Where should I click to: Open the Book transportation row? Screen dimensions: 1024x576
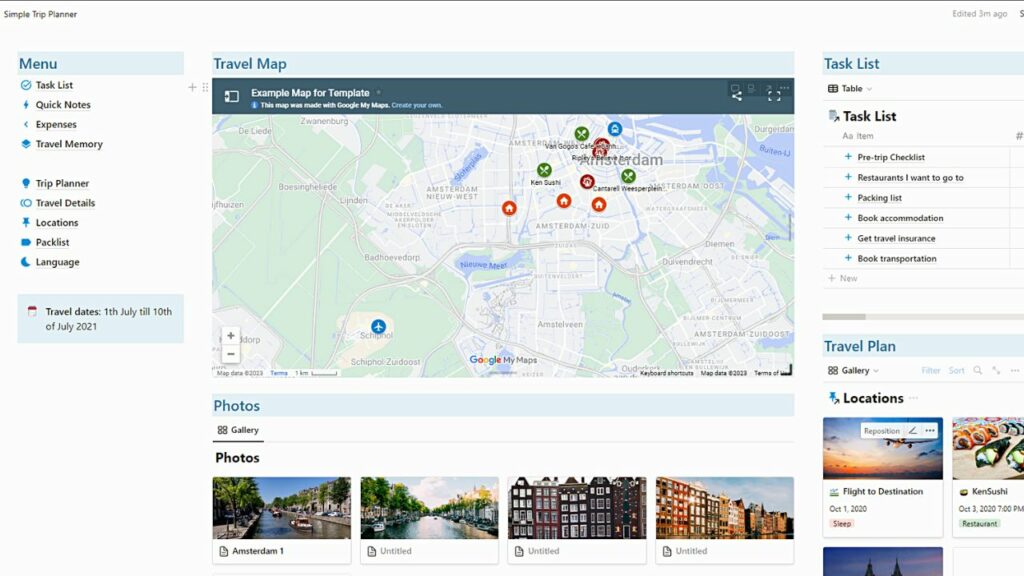(897, 259)
